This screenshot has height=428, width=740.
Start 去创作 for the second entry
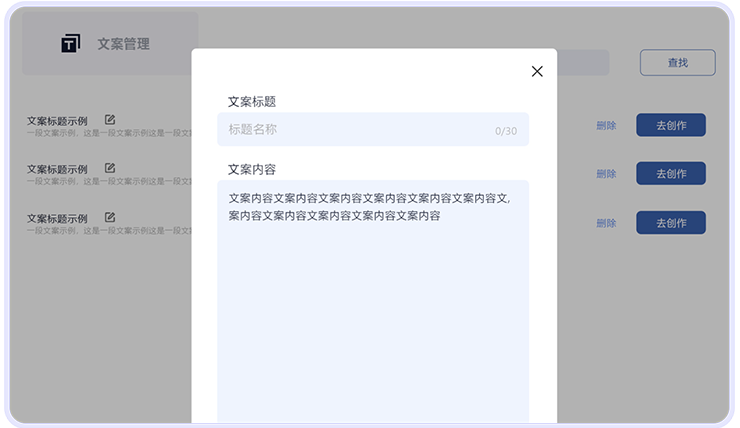point(670,174)
